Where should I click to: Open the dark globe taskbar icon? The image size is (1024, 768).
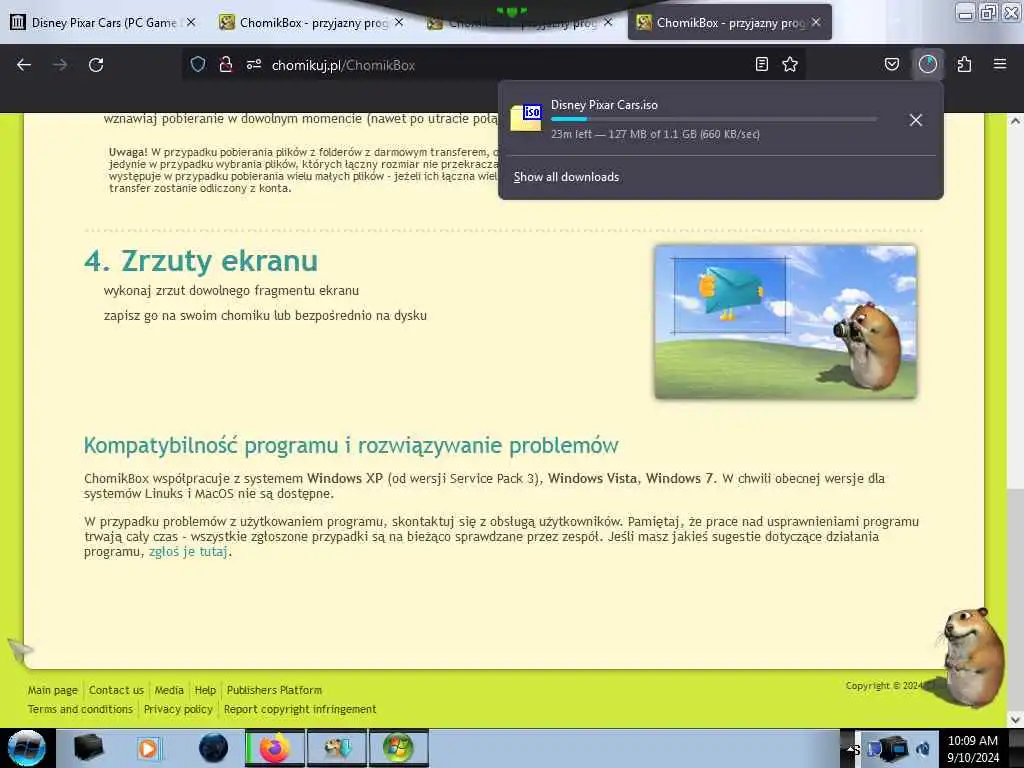(214, 748)
